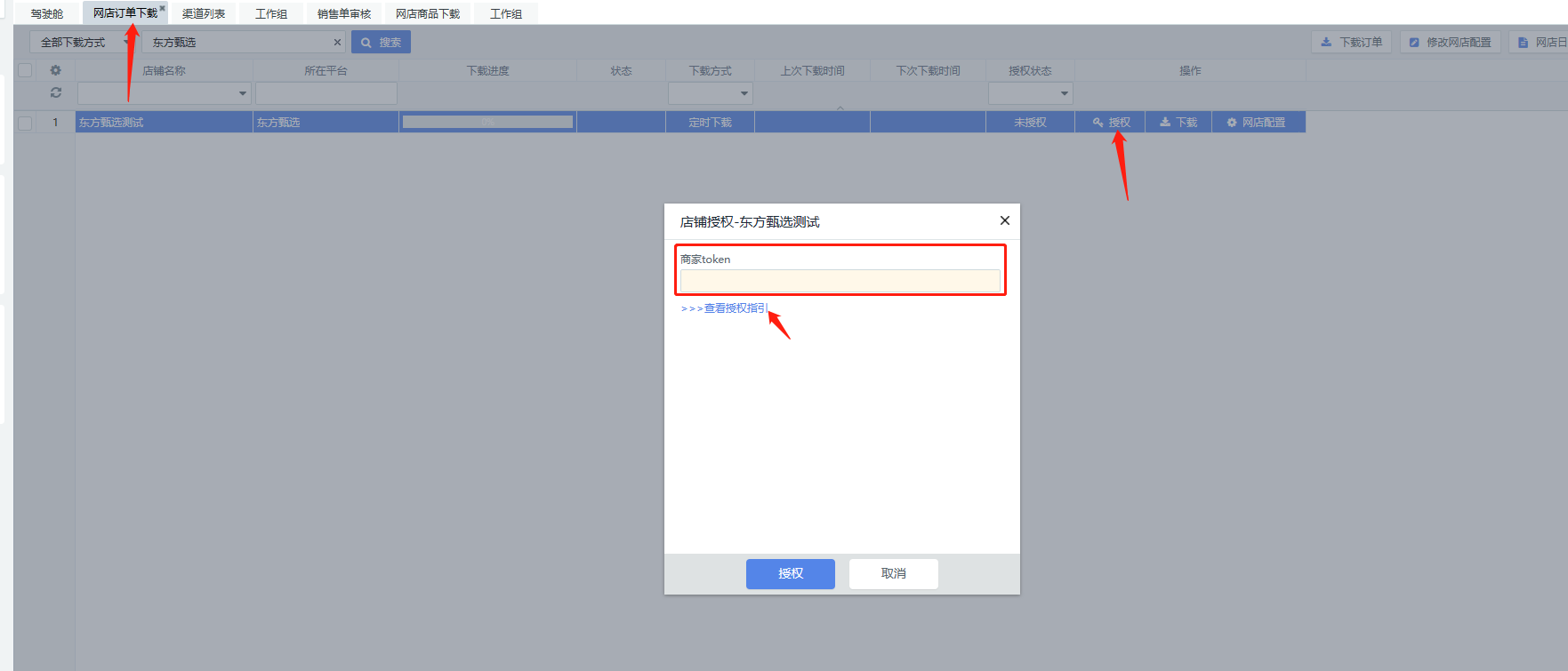The height and width of the screenshot is (671, 1568).
Task: Click the blue 授权 button in dialog
Action: click(x=790, y=573)
